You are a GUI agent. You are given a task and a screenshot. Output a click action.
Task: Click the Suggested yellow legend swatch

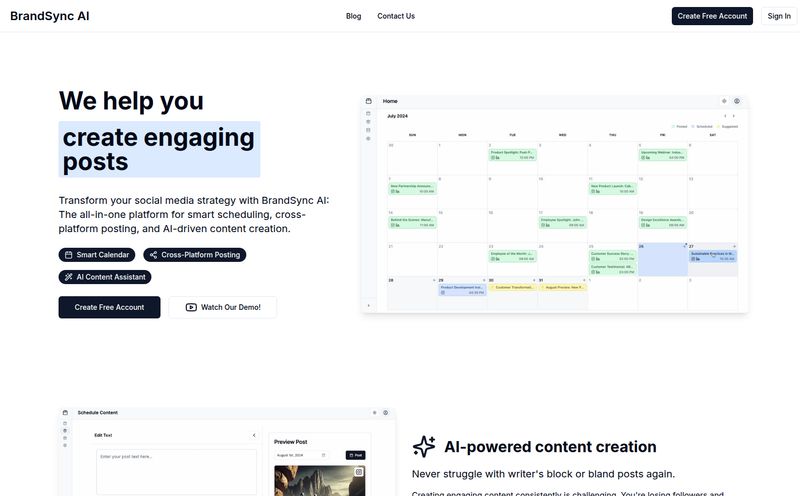(718, 127)
